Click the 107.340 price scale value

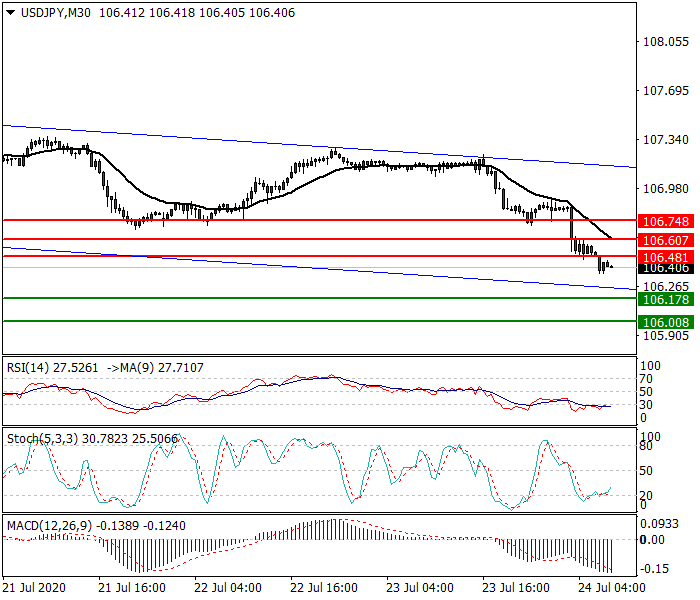pyautogui.click(x=666, y=140)
